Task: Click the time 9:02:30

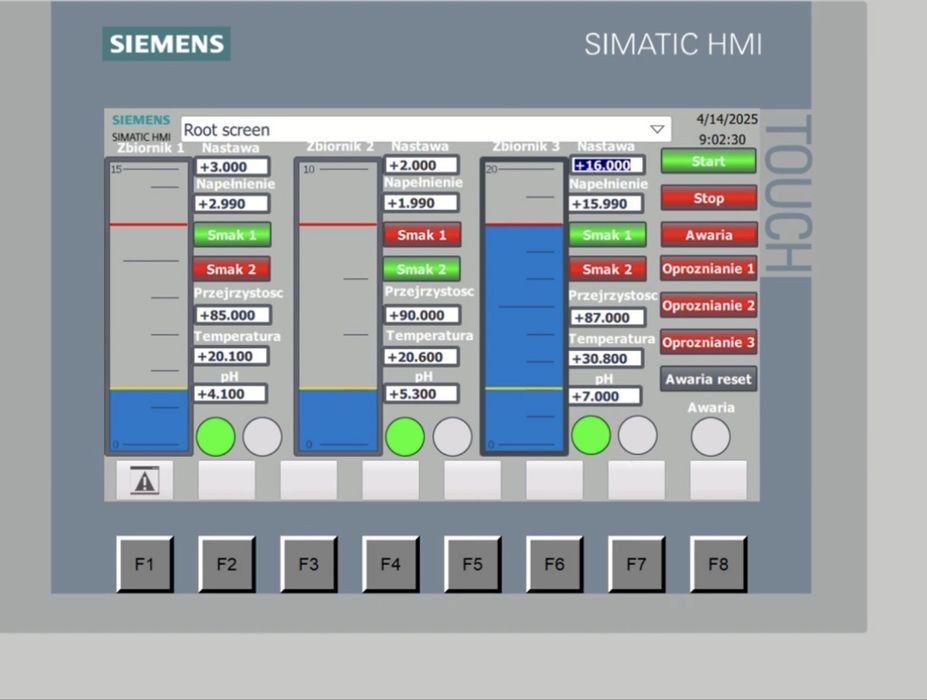Action: (722, 140)
